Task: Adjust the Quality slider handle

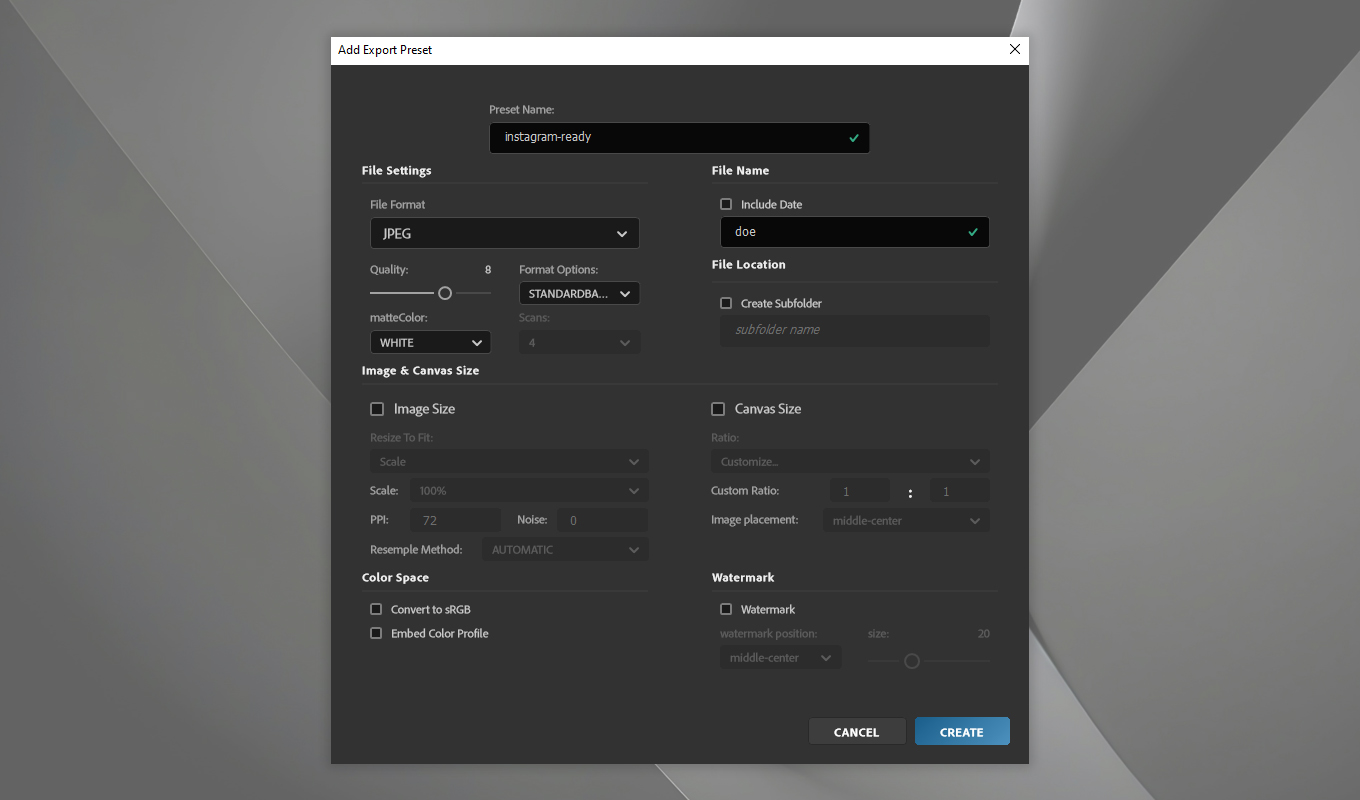Action: point(445,292)
